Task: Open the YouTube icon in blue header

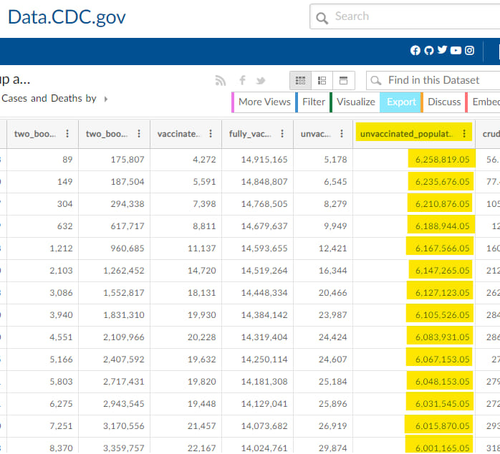Action: 456,50
